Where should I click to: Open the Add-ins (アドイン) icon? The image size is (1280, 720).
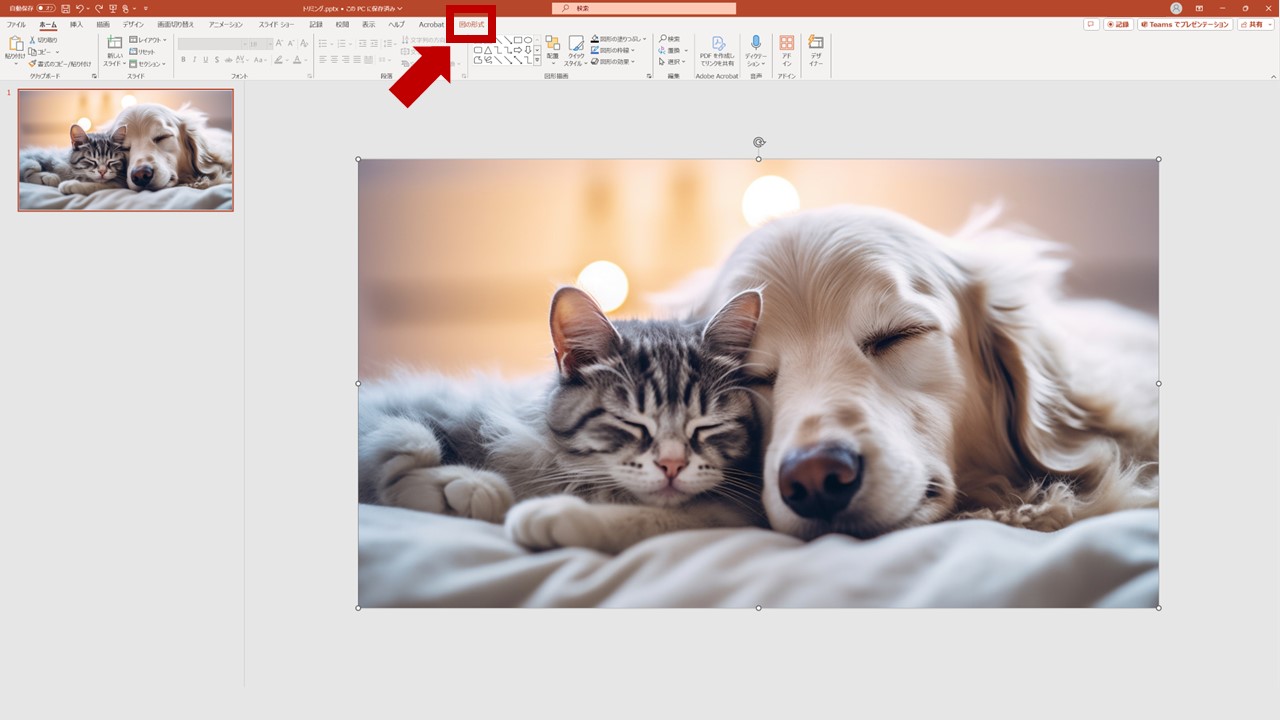click(x=786, y=43)
